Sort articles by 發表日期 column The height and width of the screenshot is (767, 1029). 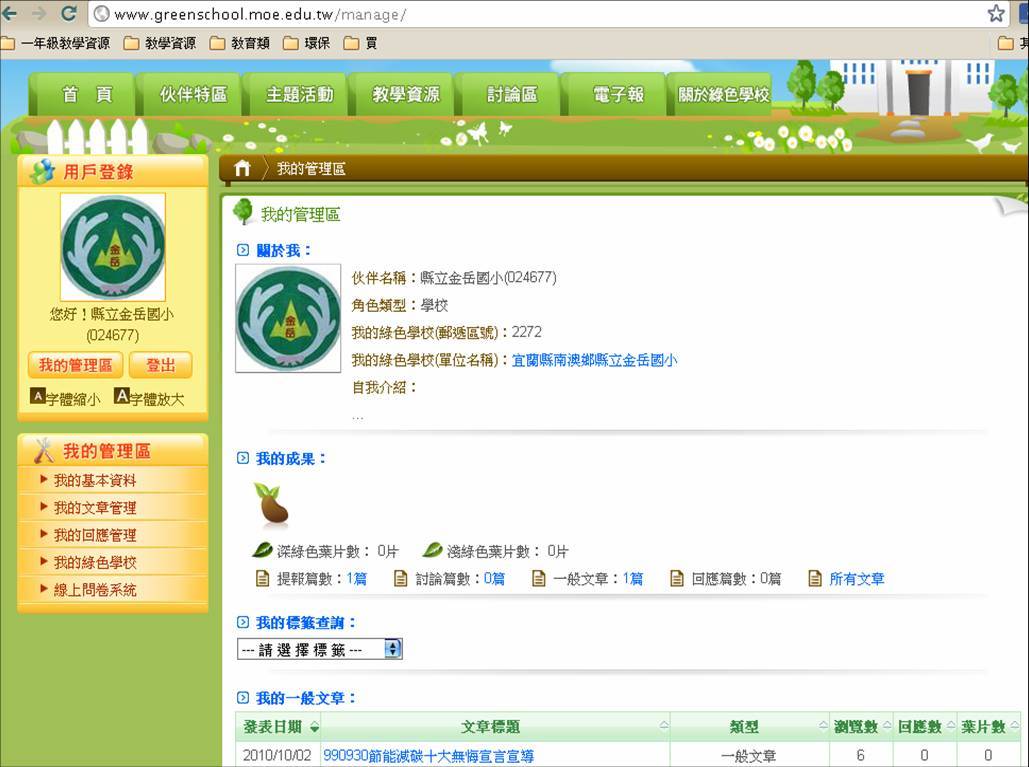281,727
